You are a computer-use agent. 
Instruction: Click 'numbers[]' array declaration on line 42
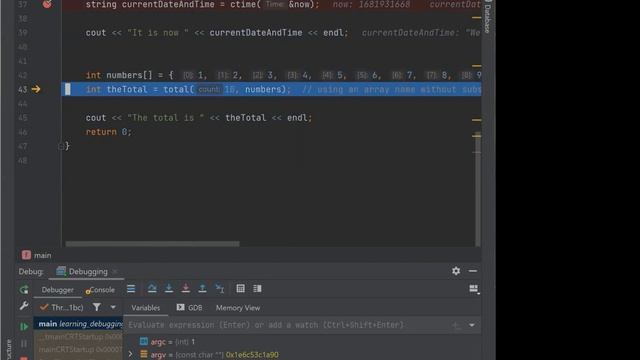129,75
